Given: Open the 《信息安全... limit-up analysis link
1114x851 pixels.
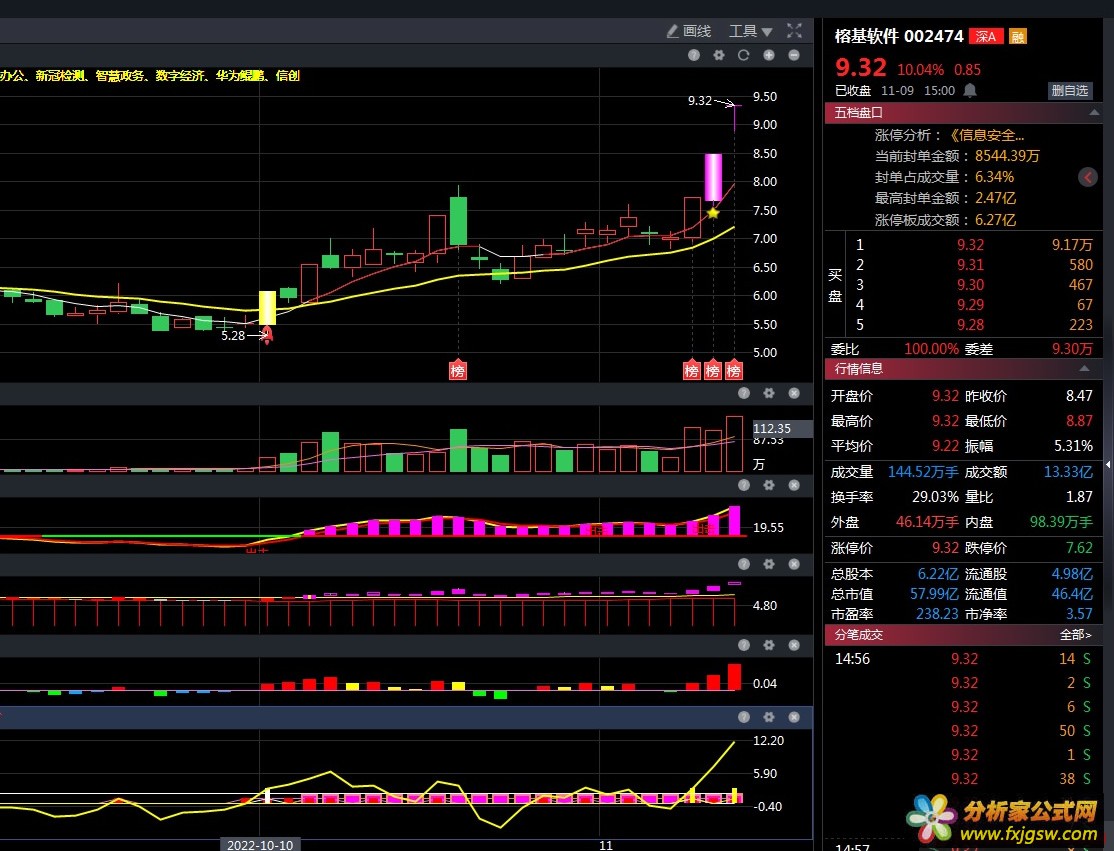Looking at the screenshot, I should tap(987, 135).
